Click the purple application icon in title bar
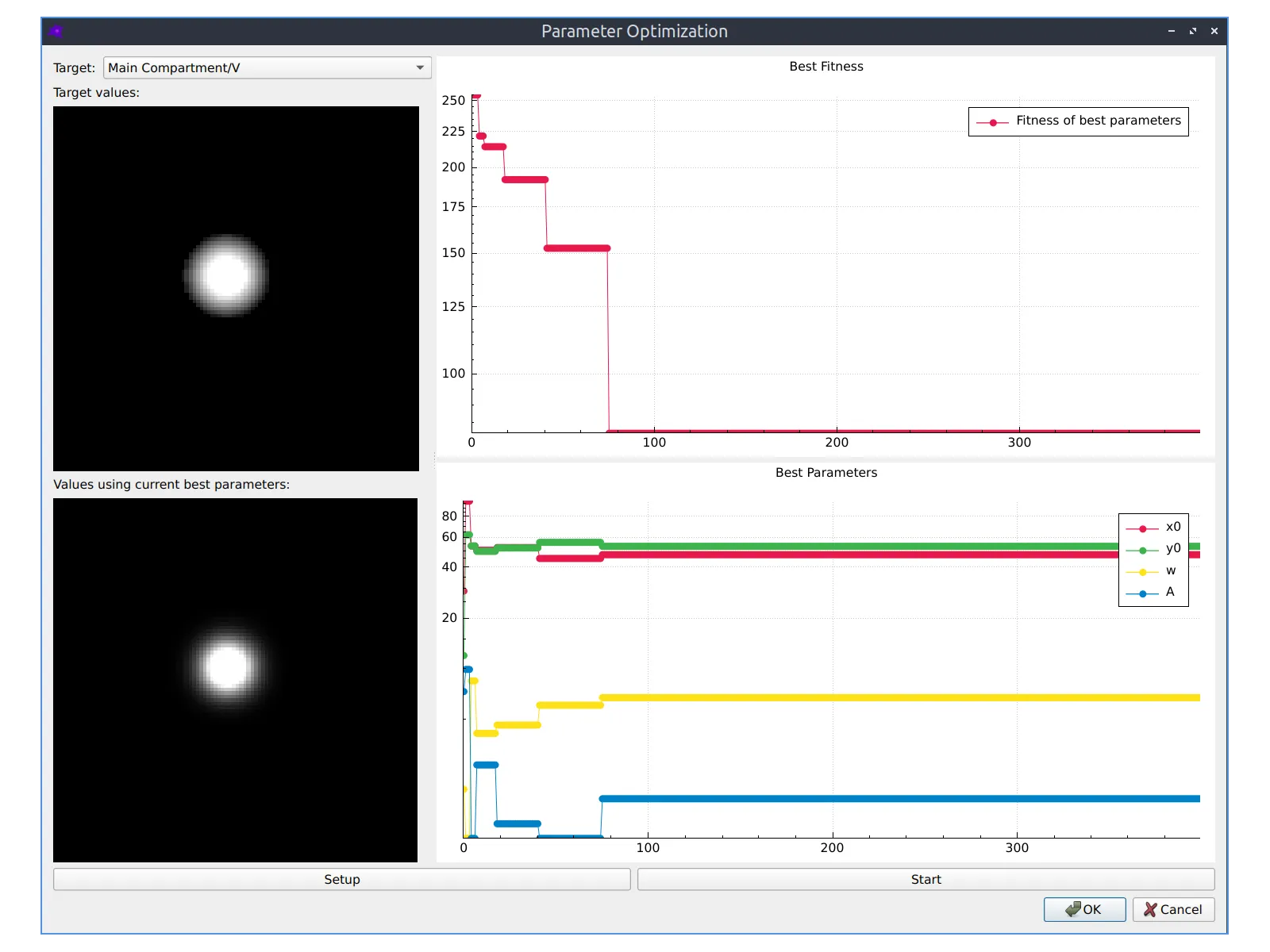1270x952 pixels. click(x=56, y=31)
